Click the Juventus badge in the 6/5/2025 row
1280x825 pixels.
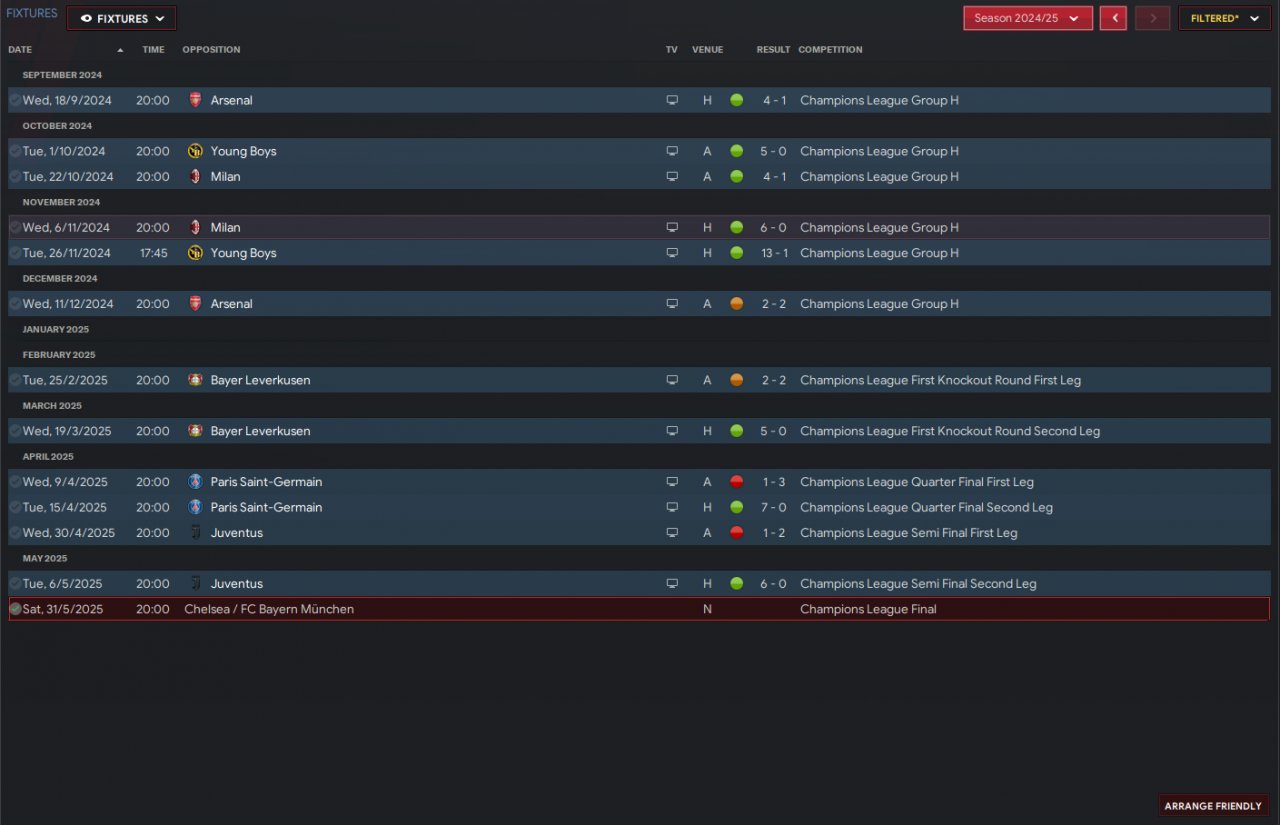195,584
